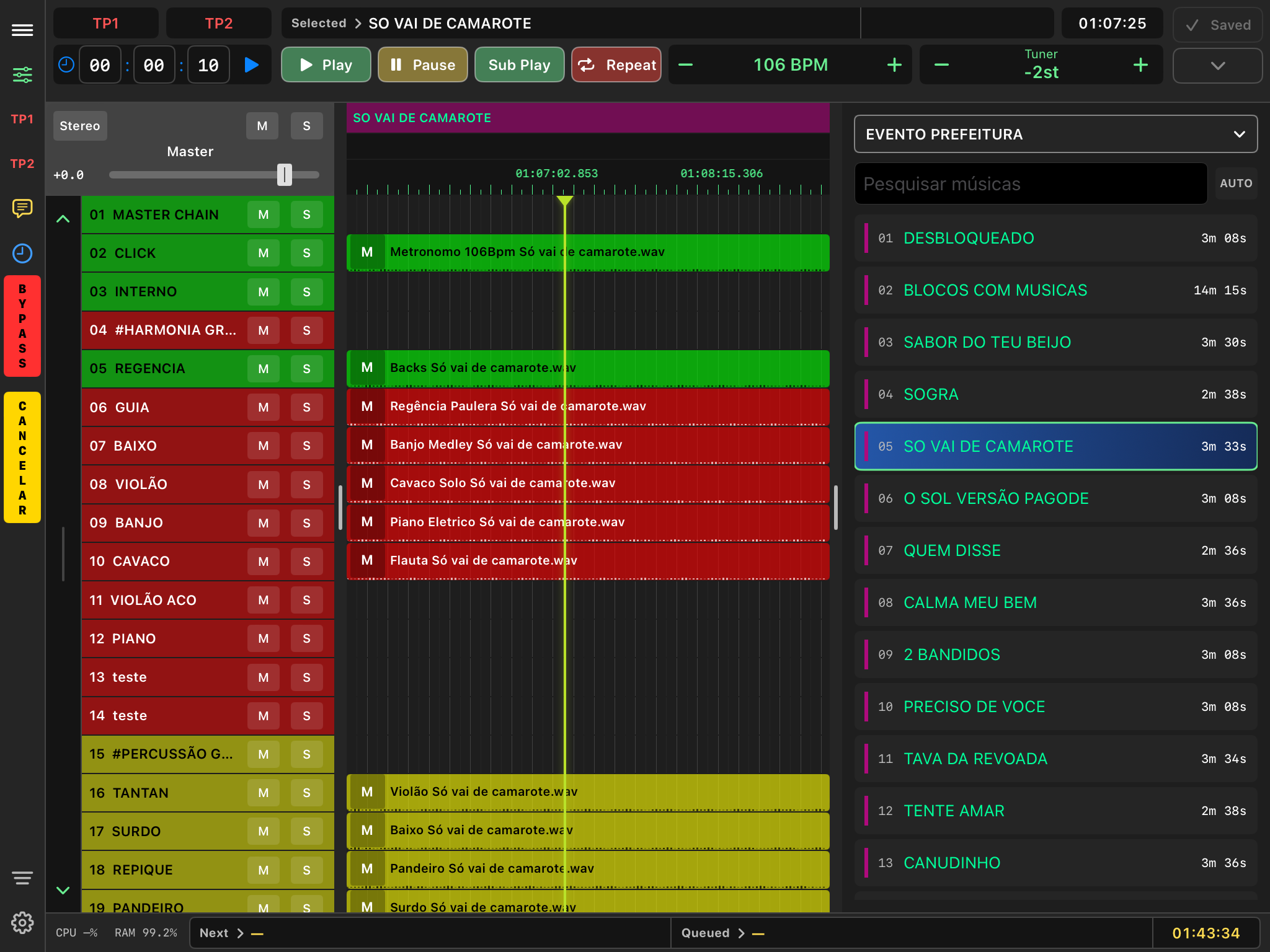Raise Tuner with plus icon
1270x952 pixels.
[x=1140, y=64]
